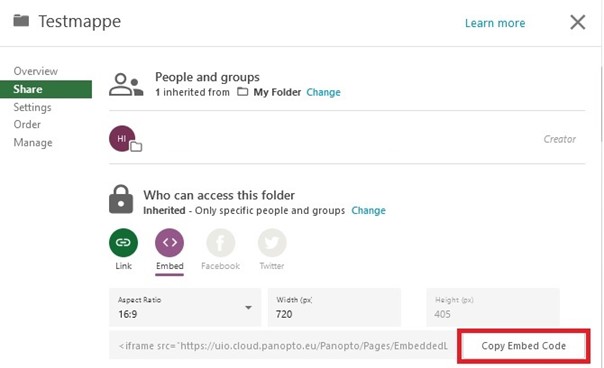Click the Link share icon
The height and width of the screenshot is (368, 604).
click(x=123, y=242)
